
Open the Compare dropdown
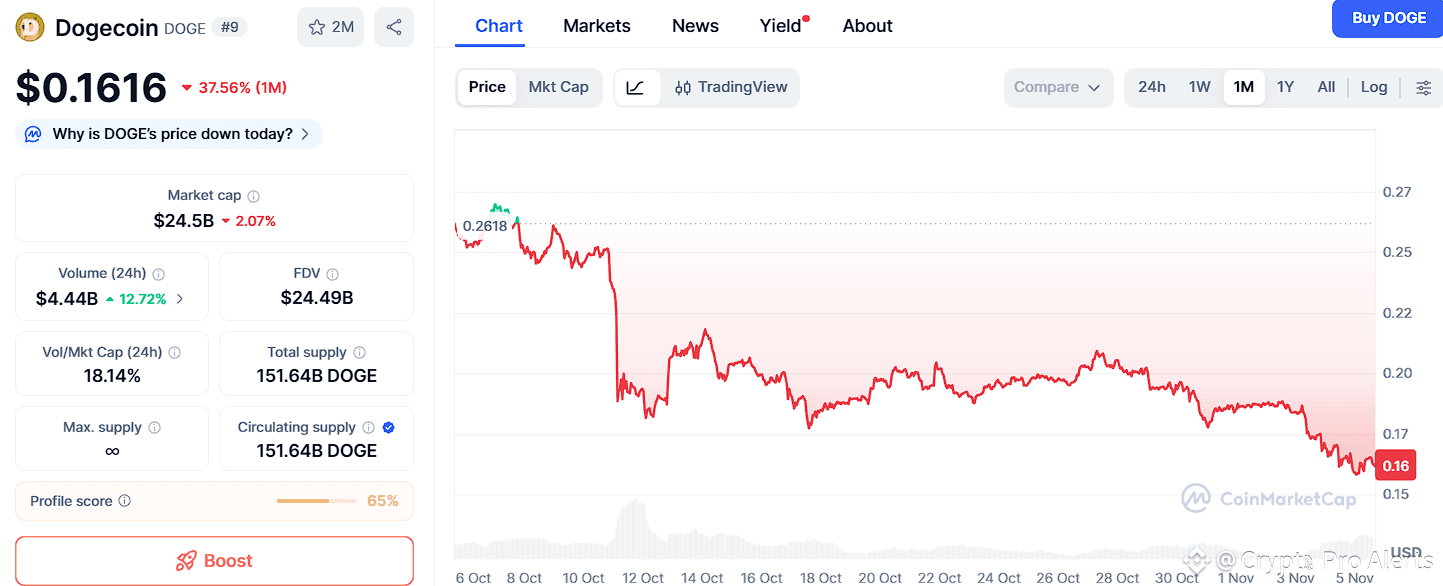(1057, 87)
